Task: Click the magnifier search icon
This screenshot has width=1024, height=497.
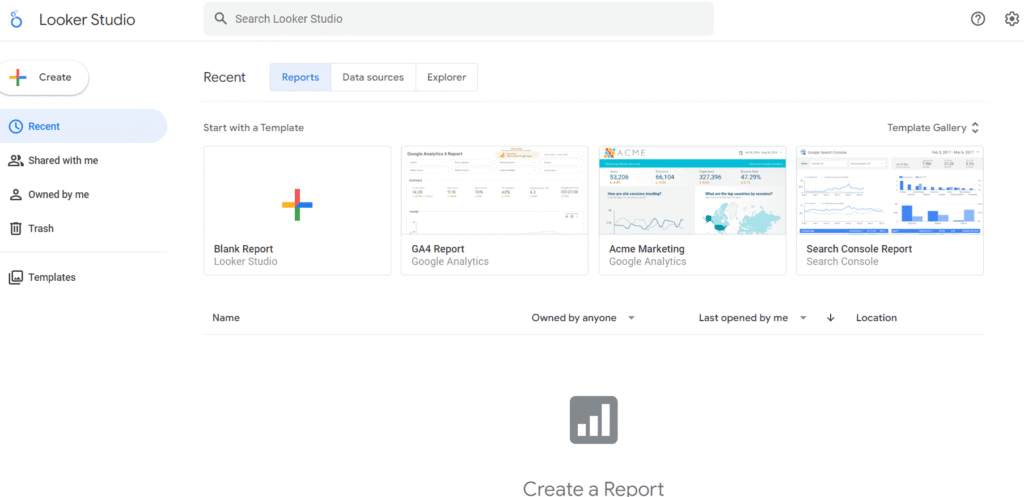Action: coord(221,19)
